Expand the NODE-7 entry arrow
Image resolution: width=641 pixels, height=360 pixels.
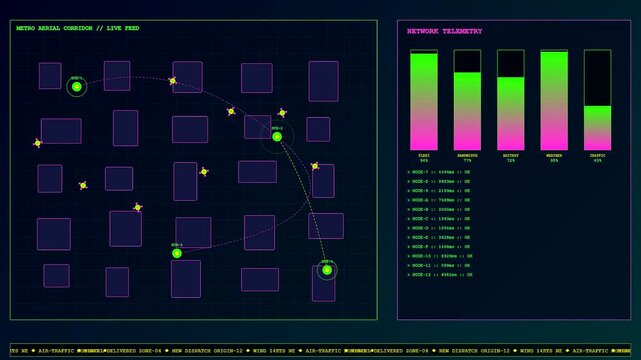click(x=408, y=172)
